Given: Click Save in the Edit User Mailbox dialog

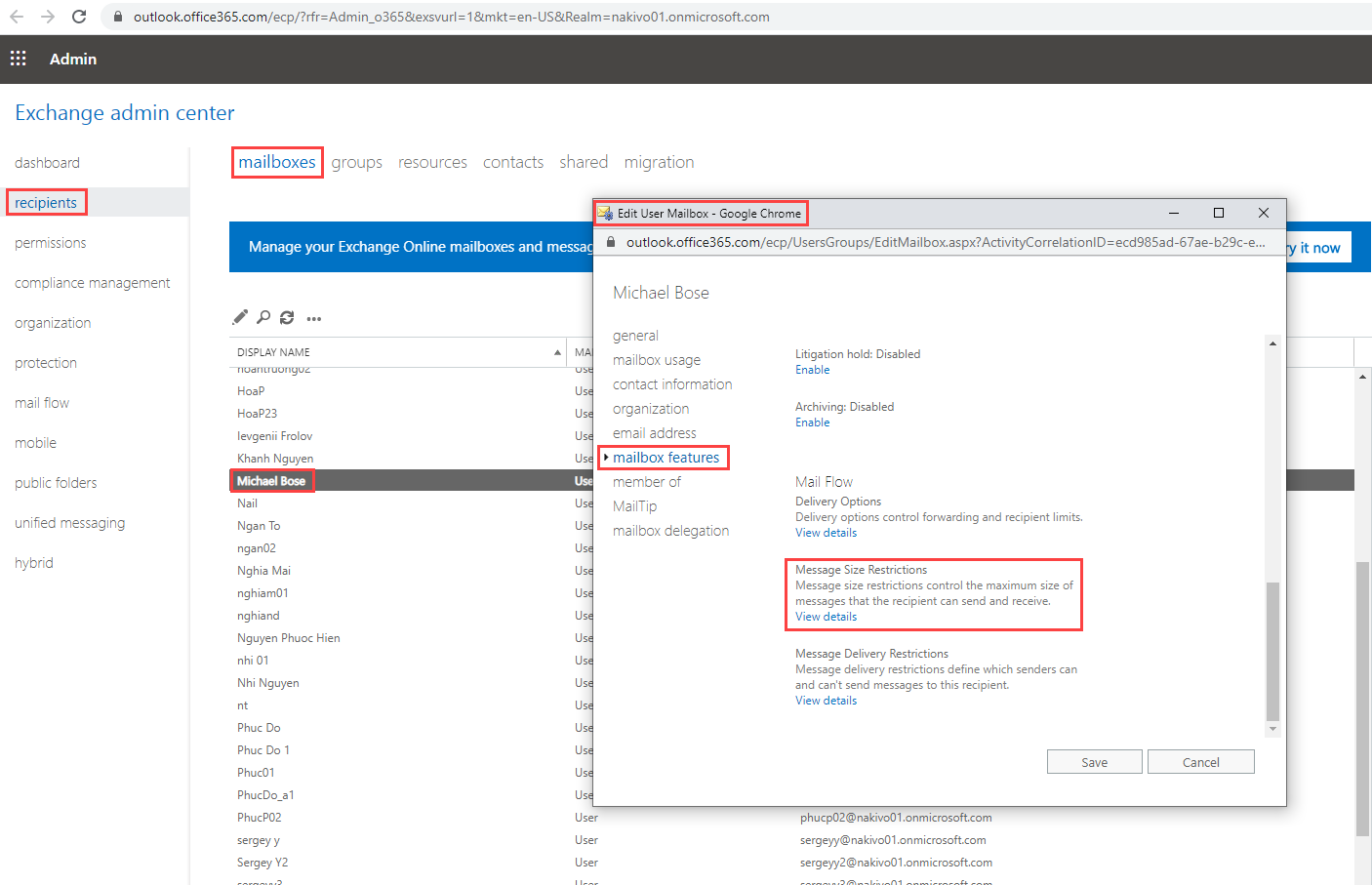Looking at the screenshot, I should pos(1094,762).
